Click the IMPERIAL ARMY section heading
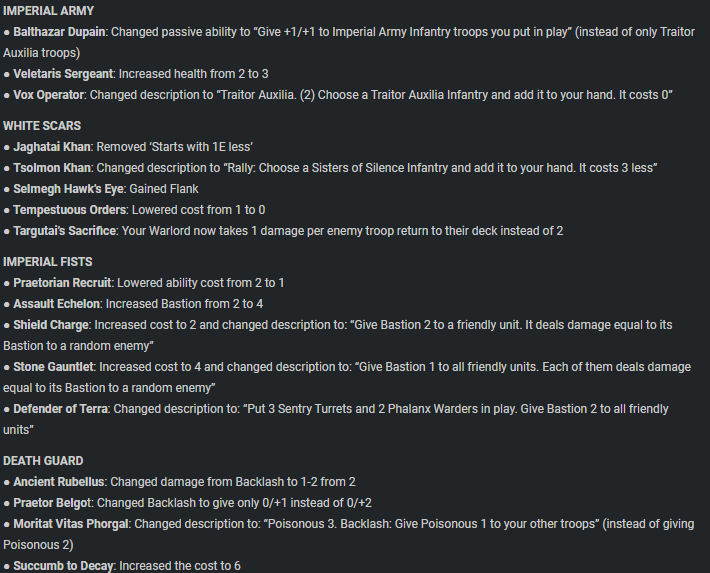Viewport: 710px width, 573px height. tap(48, 11)
